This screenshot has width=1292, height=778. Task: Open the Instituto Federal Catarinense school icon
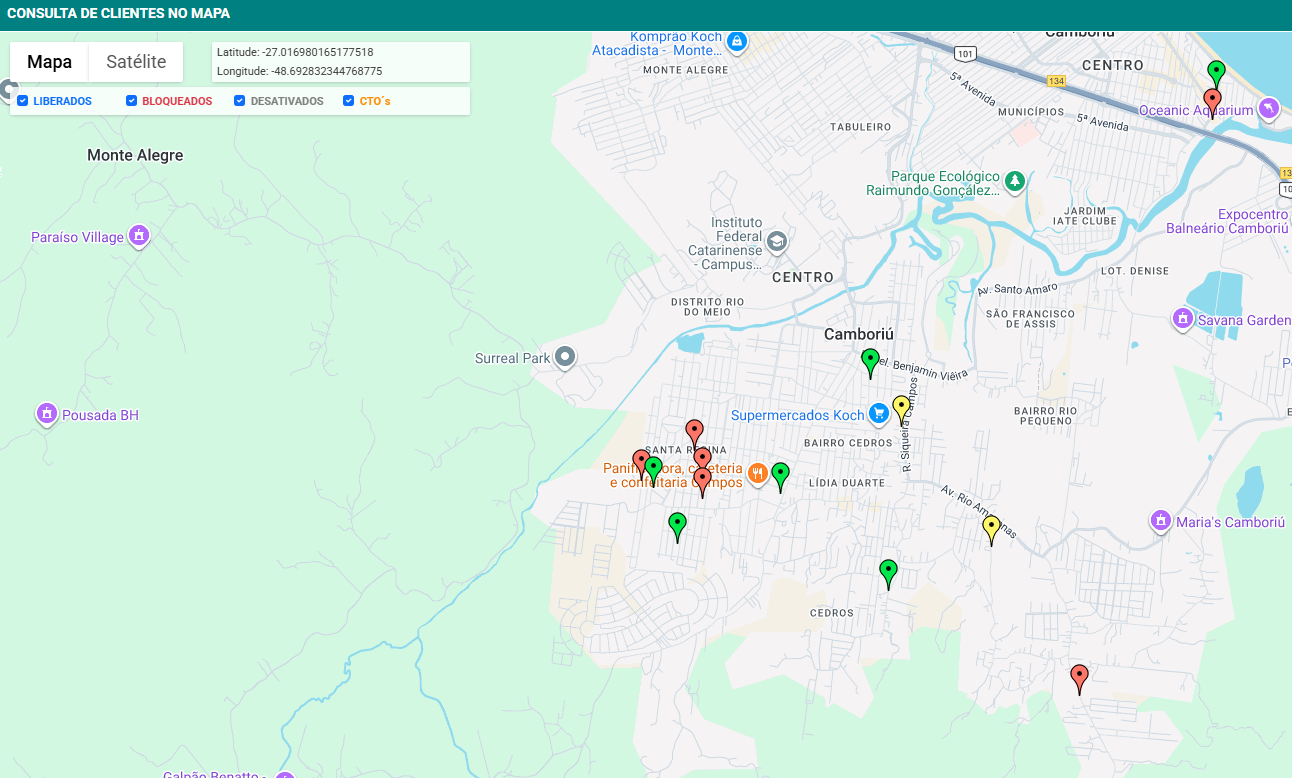tap(776, 241)
